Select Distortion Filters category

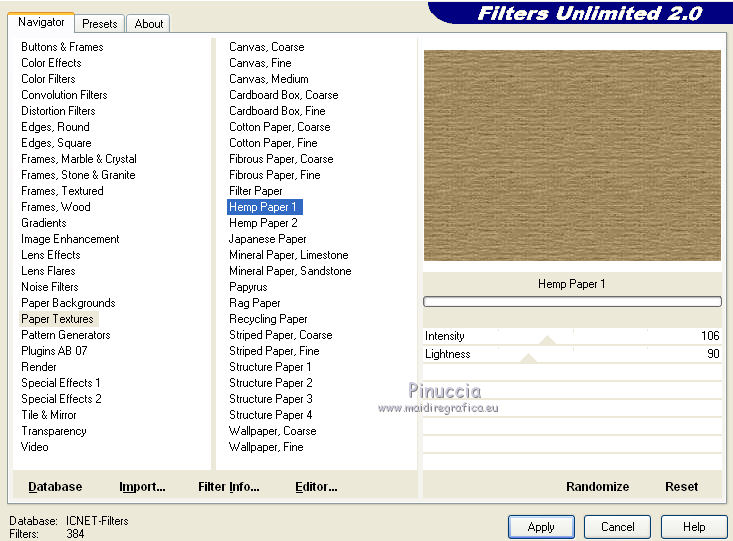pyautogui.click(x=58, y=111)
